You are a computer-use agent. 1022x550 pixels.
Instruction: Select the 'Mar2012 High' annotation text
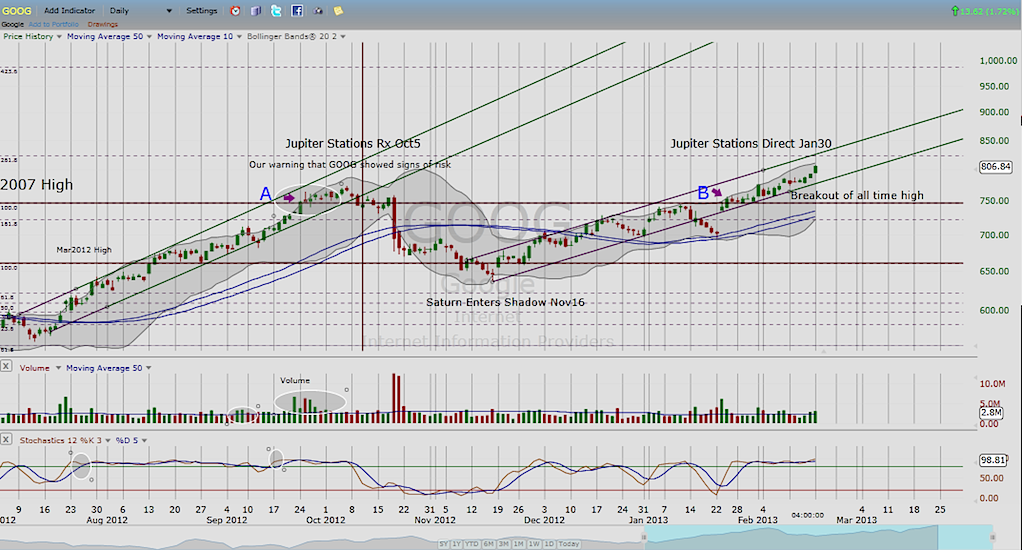84,250
